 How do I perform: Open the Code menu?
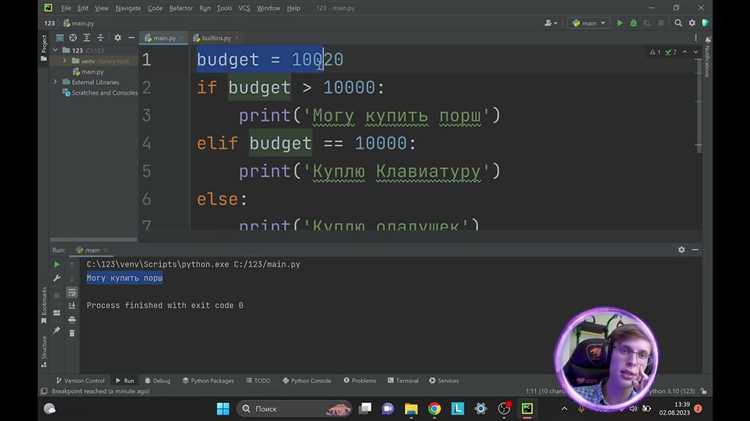pos(155,8)
